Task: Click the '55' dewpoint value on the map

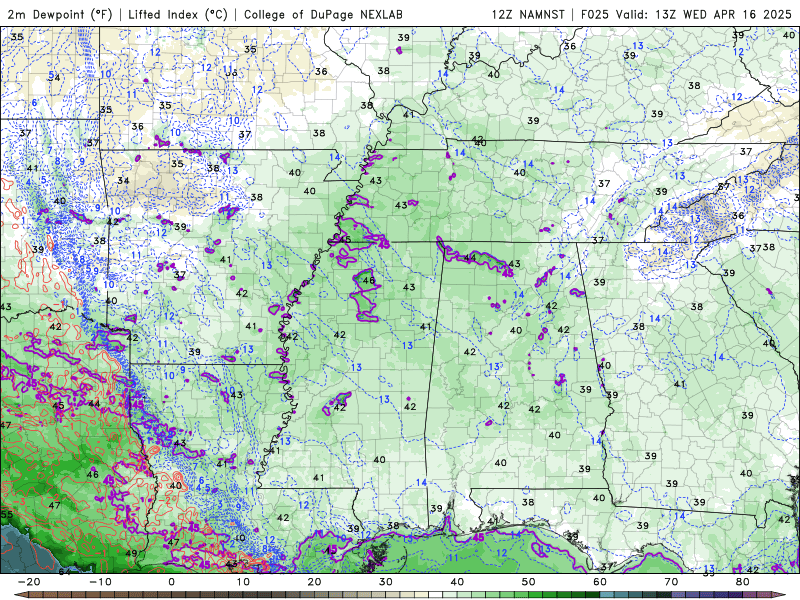Action: point(7,514)
